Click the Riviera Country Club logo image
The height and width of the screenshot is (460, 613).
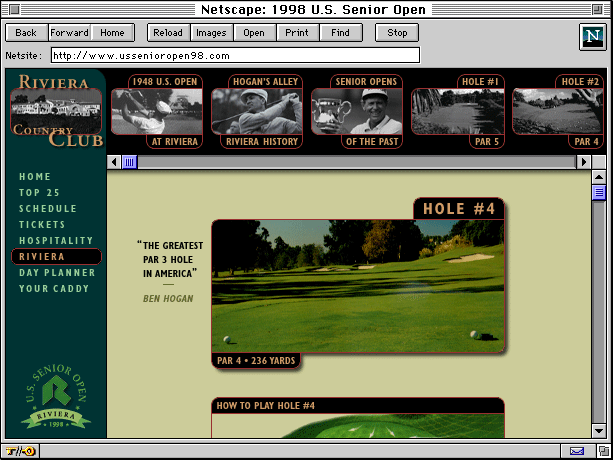[x=56, y=111]
